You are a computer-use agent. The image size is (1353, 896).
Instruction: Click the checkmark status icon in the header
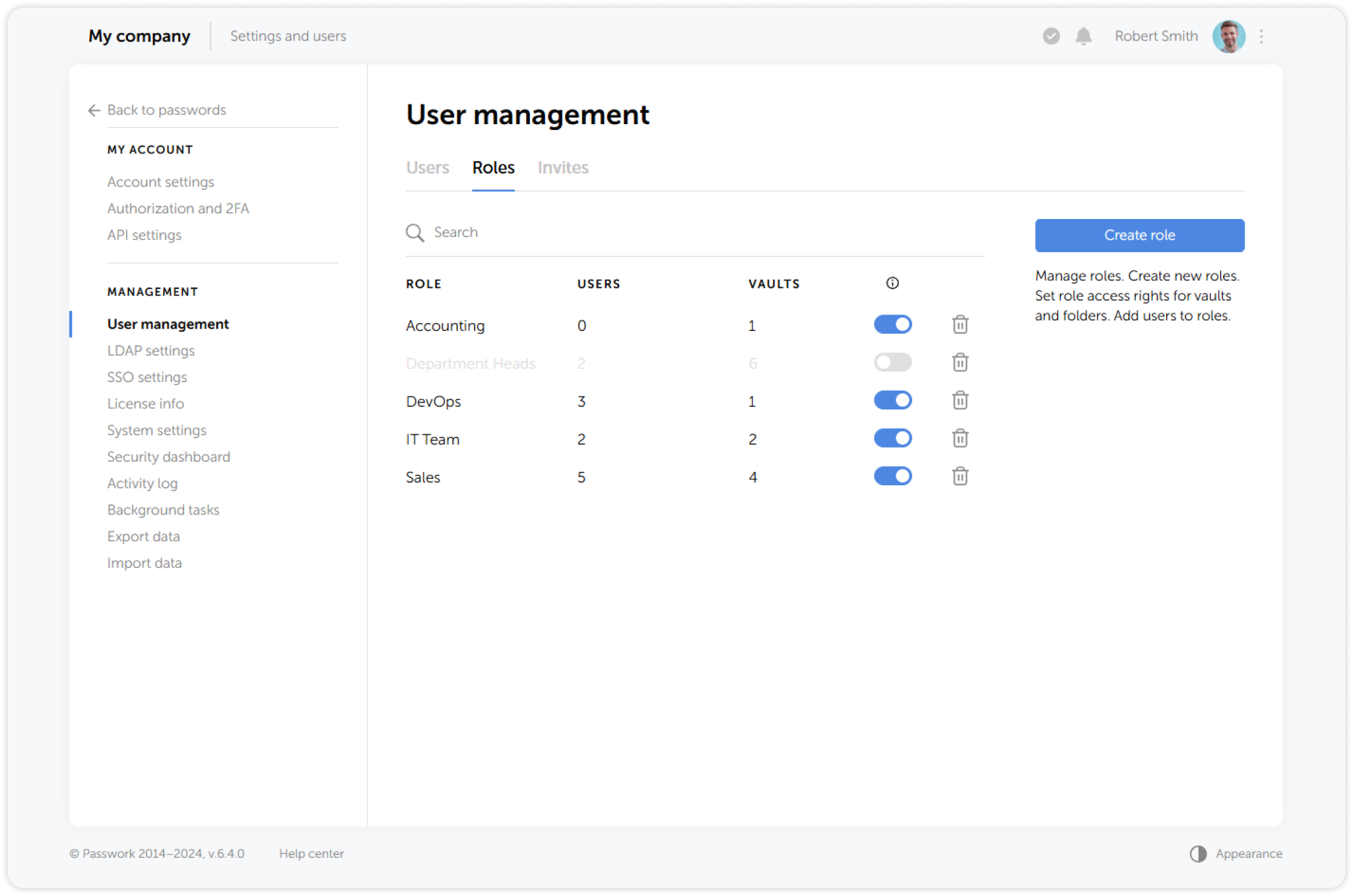(x=1050, y=36)
